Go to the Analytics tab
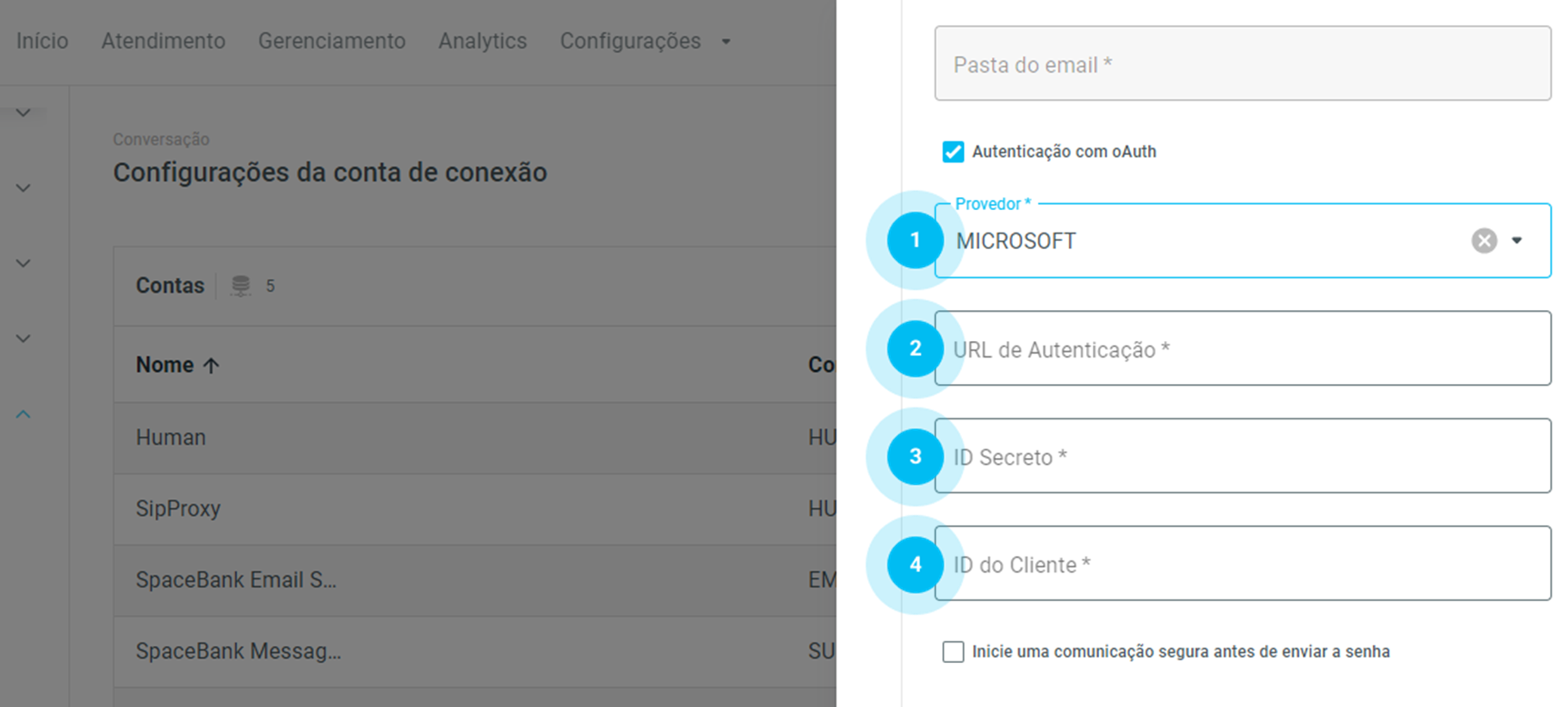The width and height of the screenshot is (1568, 707). [x=482, y=41]
